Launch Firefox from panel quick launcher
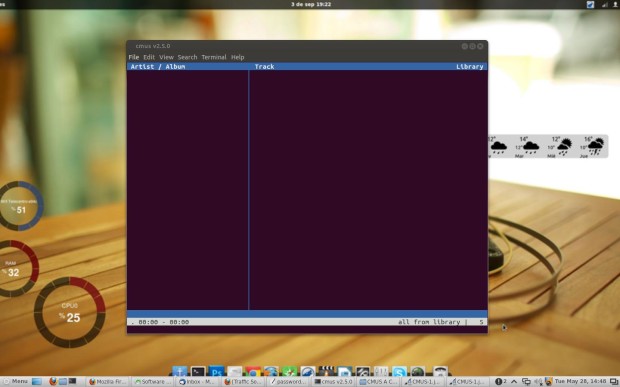Screen dimensions: 620x387 (53, 381)
